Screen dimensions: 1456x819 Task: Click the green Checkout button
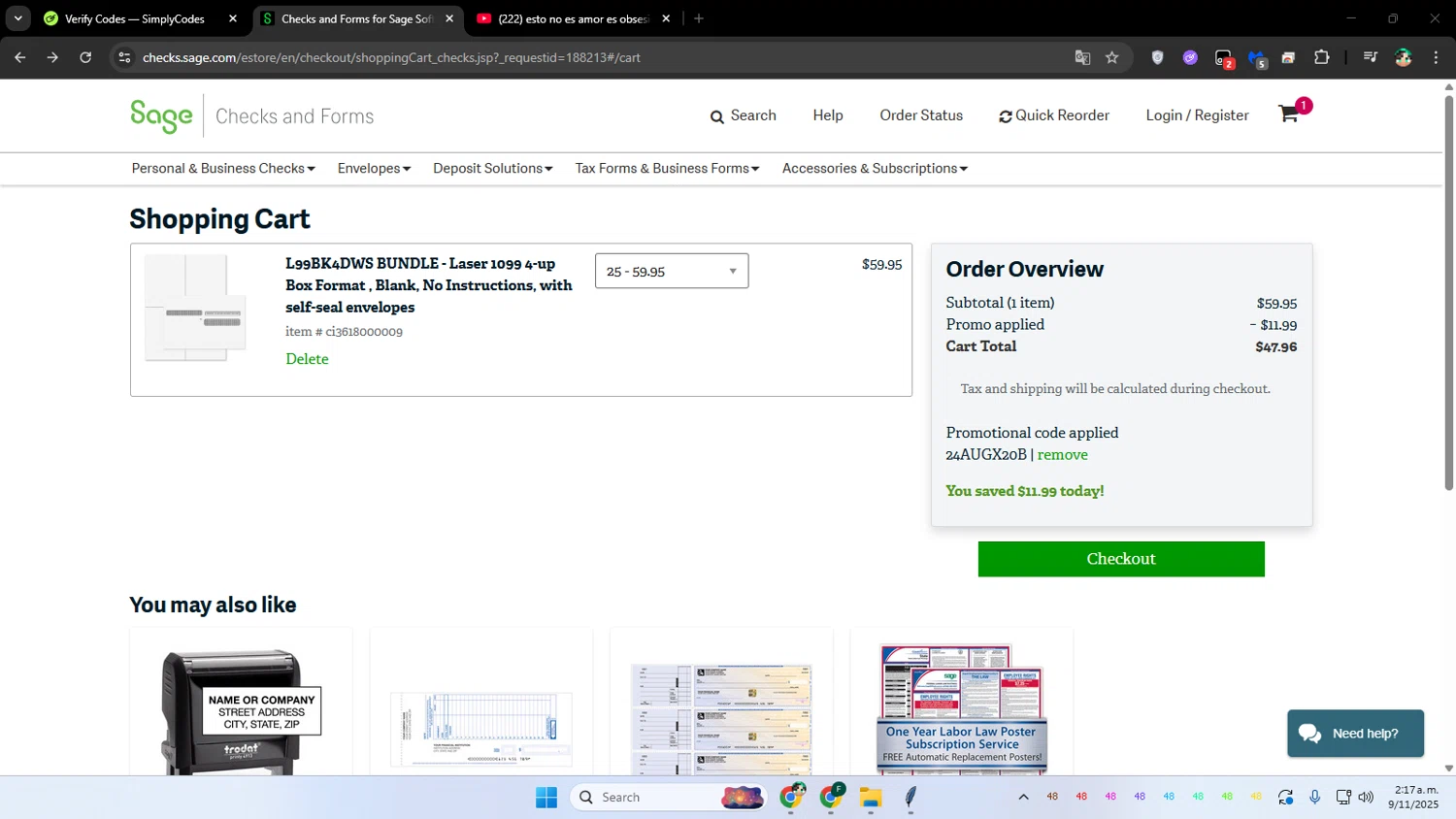pos(1121,559)
